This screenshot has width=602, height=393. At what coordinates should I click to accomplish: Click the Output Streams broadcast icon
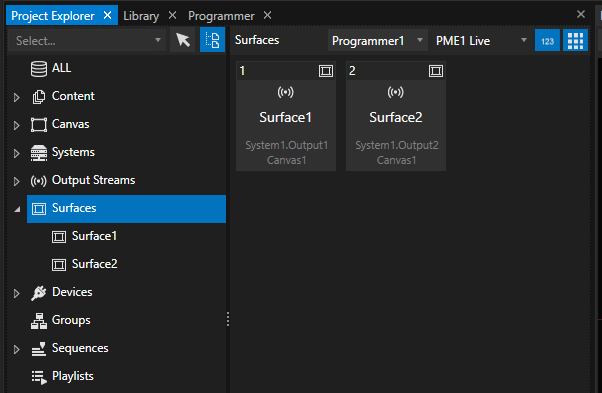[x=39, y=181]
